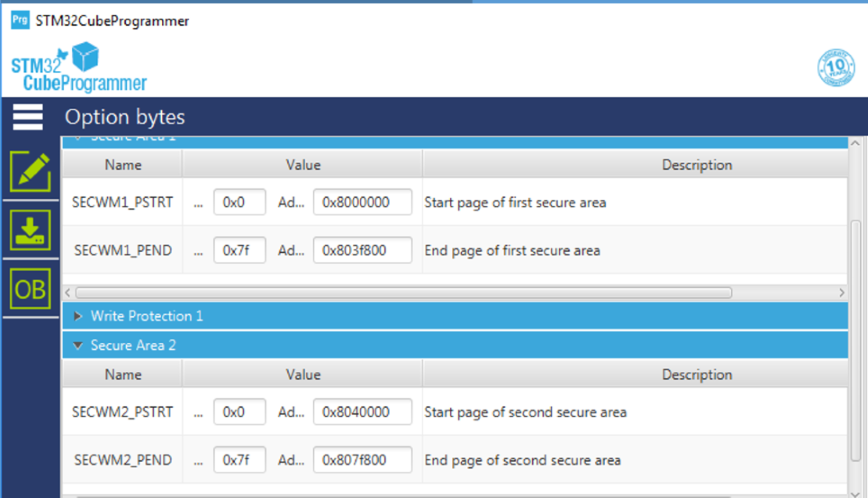Select the SECWM1_PSTRT name cell
The width and height of the screenshot is (868, 498).
tap(122, 202)
